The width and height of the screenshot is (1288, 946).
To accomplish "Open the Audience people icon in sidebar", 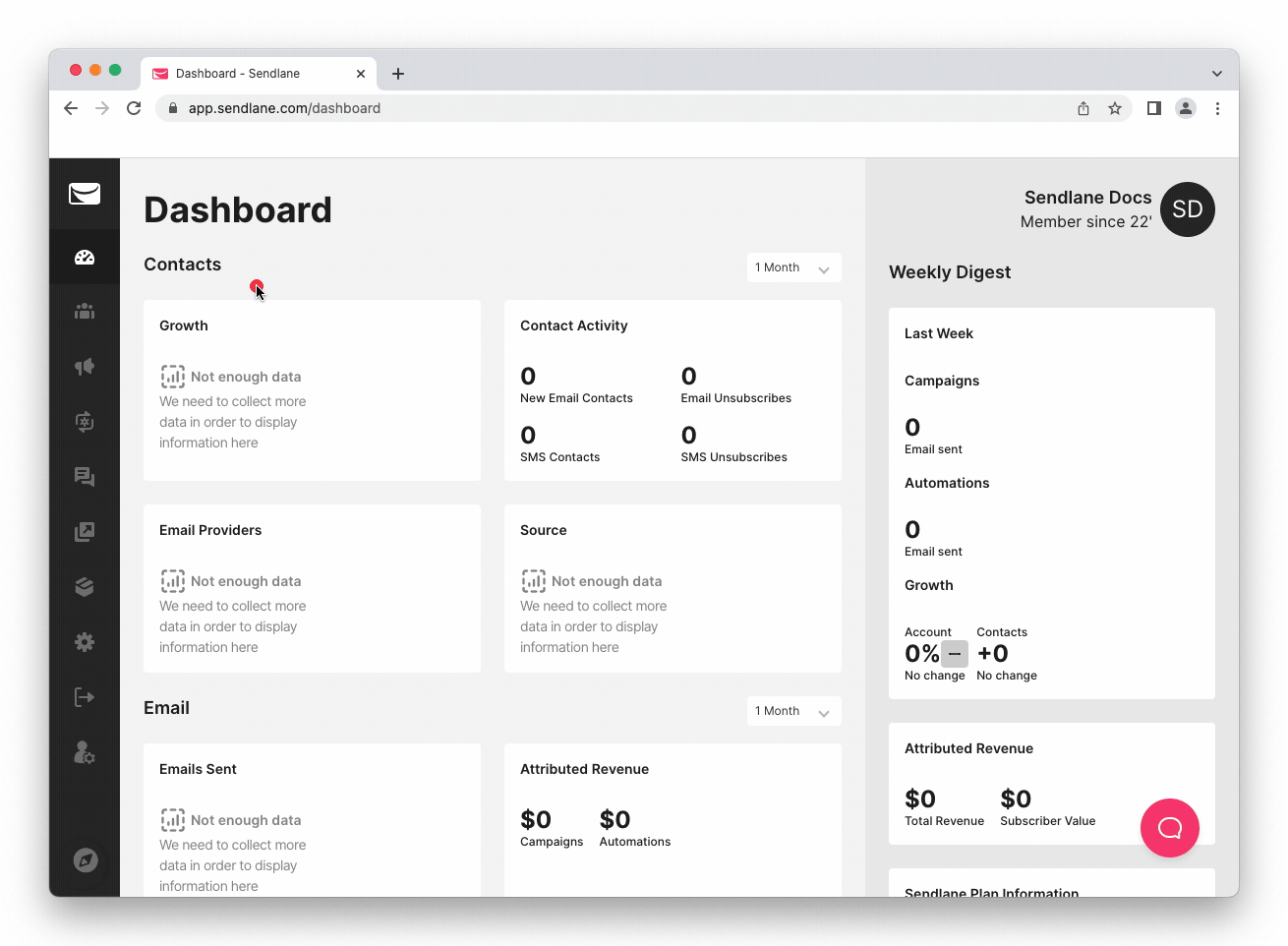I will point(85,312).
